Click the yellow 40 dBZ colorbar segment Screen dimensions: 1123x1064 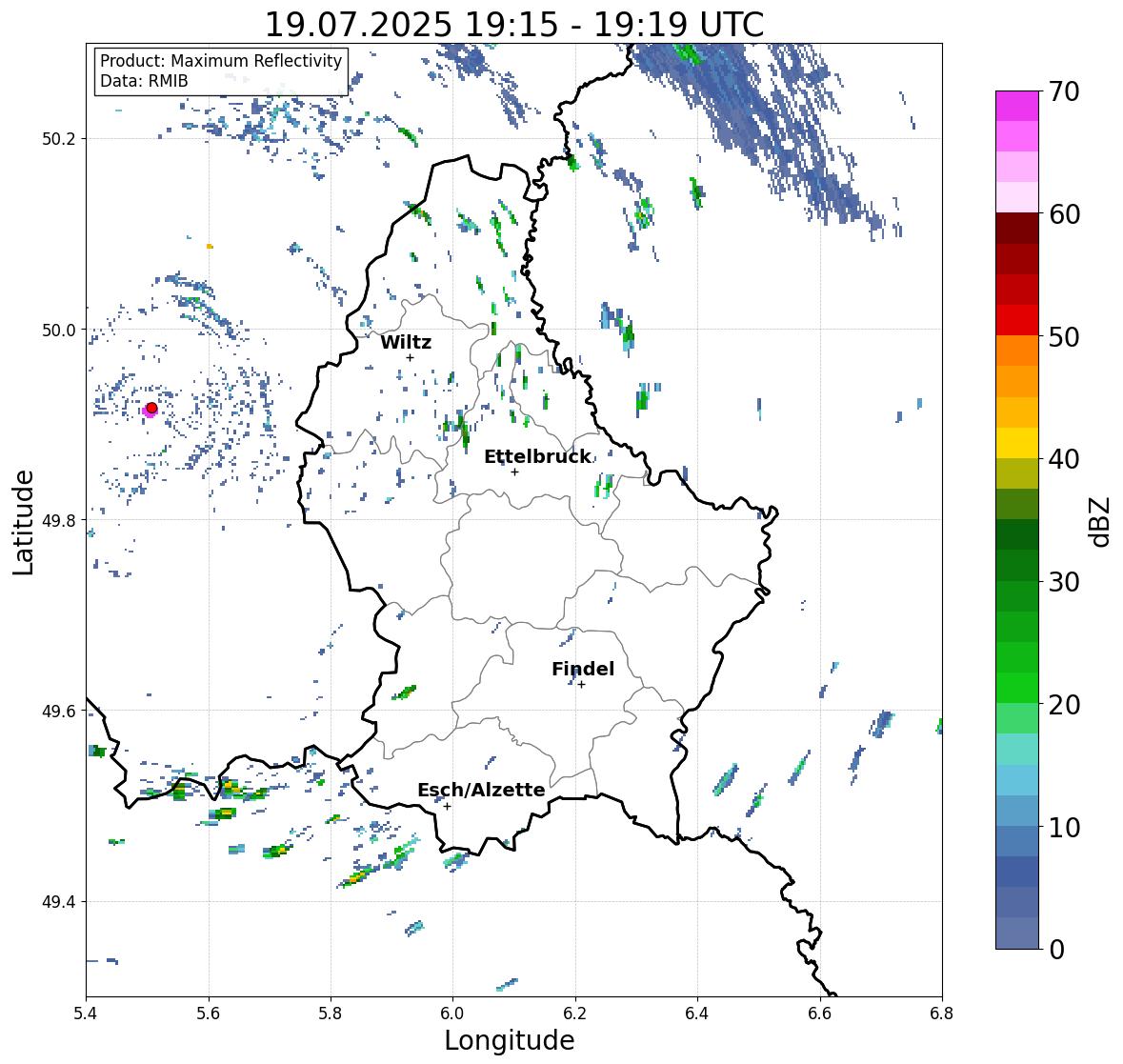[x=1017, y=443]
